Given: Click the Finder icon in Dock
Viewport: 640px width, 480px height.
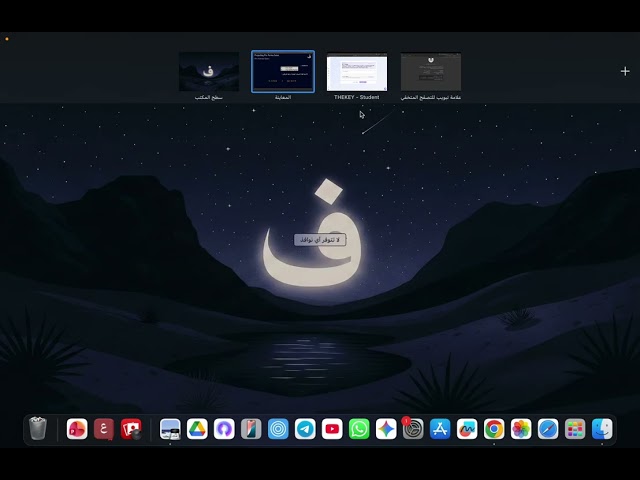Looking at the screenshot, I should [602, 429].
